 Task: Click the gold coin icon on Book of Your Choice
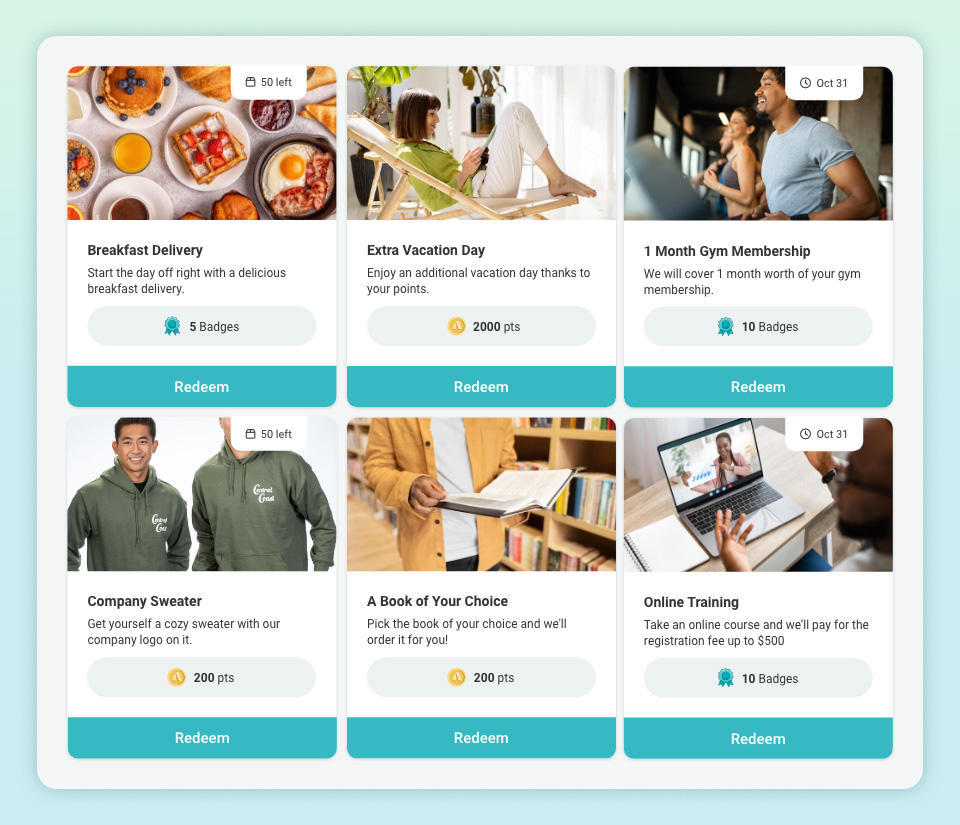click(456, 678)
